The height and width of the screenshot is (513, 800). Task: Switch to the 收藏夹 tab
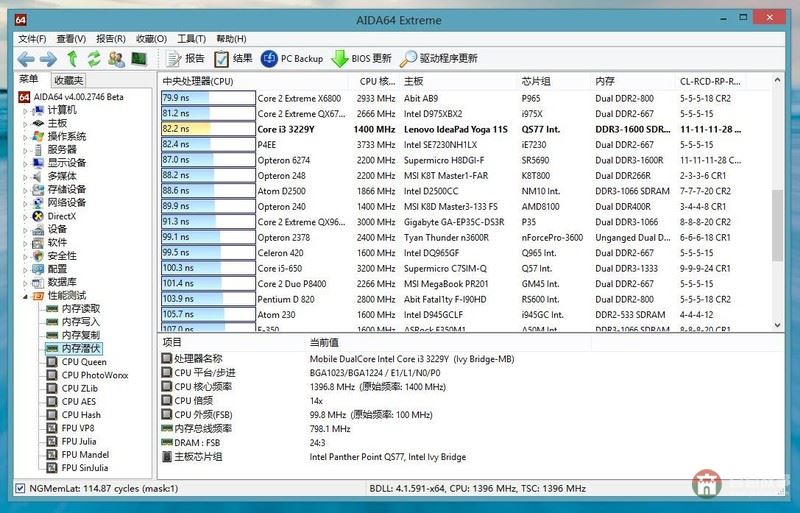pyautogui.click(x=68, y=80)
